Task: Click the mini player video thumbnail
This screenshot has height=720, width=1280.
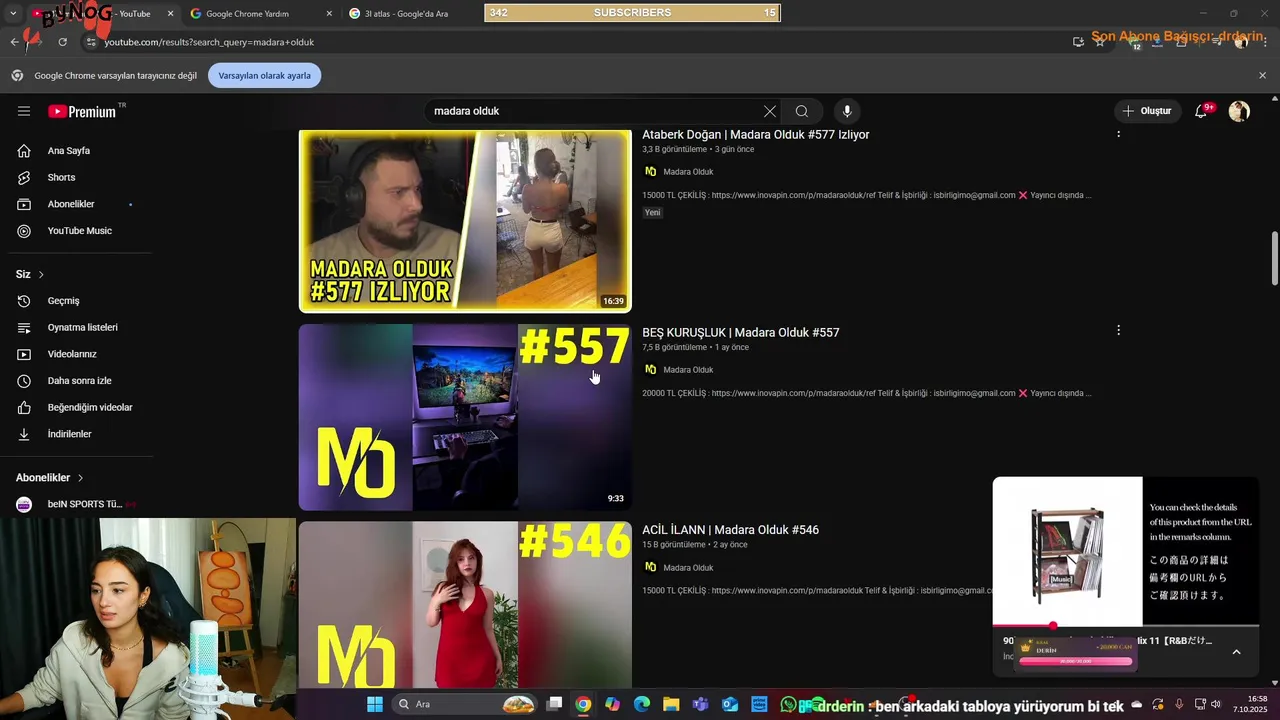Action: 1126,551
